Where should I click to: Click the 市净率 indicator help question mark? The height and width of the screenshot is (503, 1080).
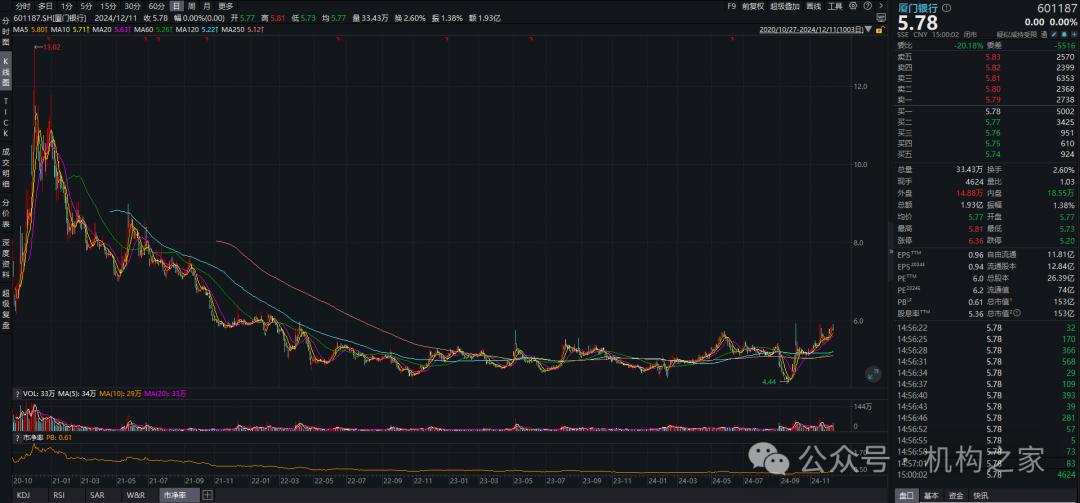17,438
